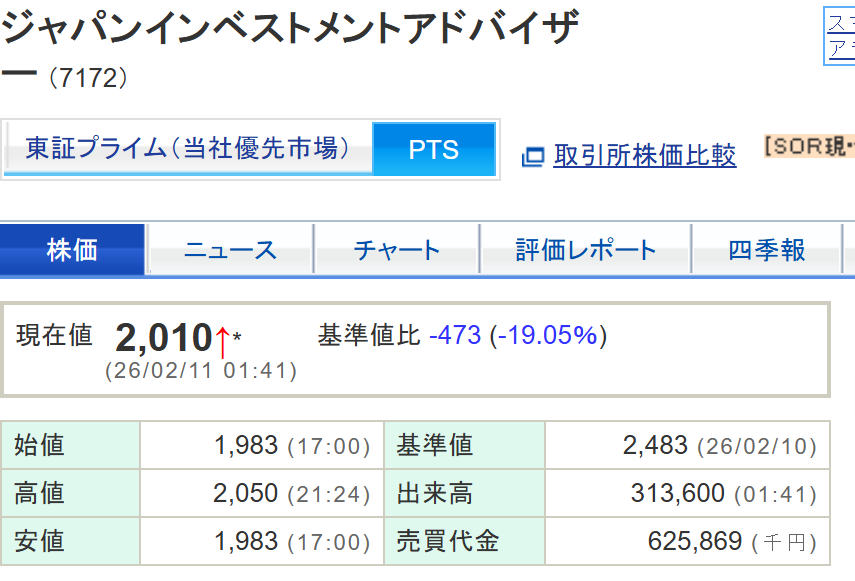Click the 売買代金 value 625,869
855x581 pixels.
(695, 541)
